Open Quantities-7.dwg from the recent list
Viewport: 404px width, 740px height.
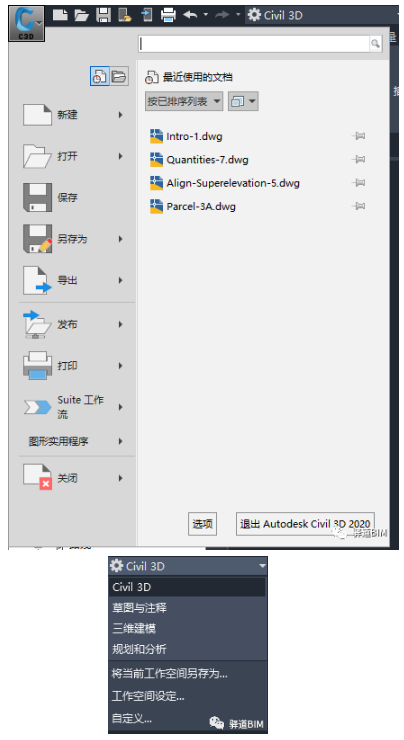point(207,160)
